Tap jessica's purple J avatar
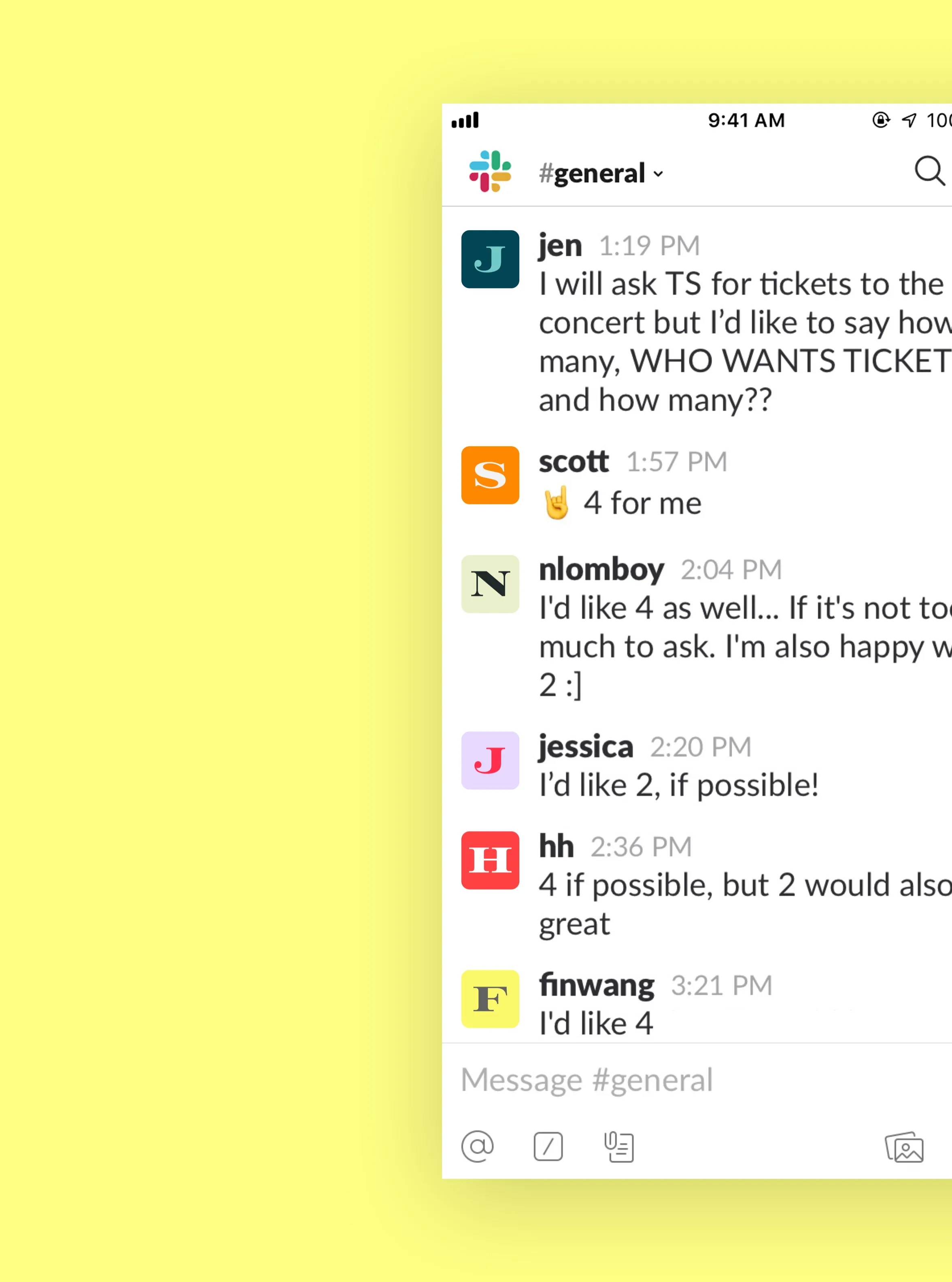The width and height of the screenshot is (952, 1282). click(x=490, y=760)
